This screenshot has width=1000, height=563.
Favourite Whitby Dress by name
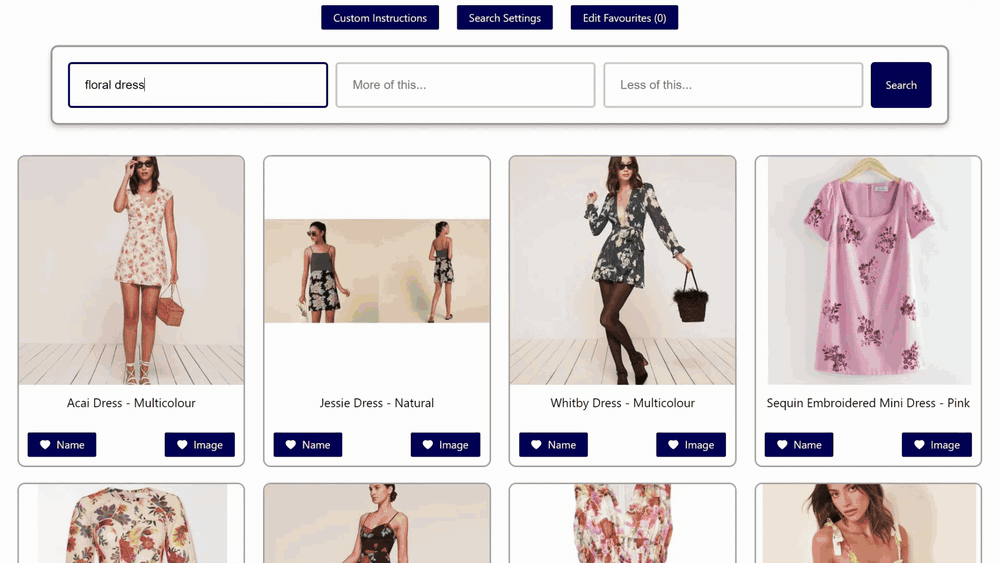coord(554,445)
